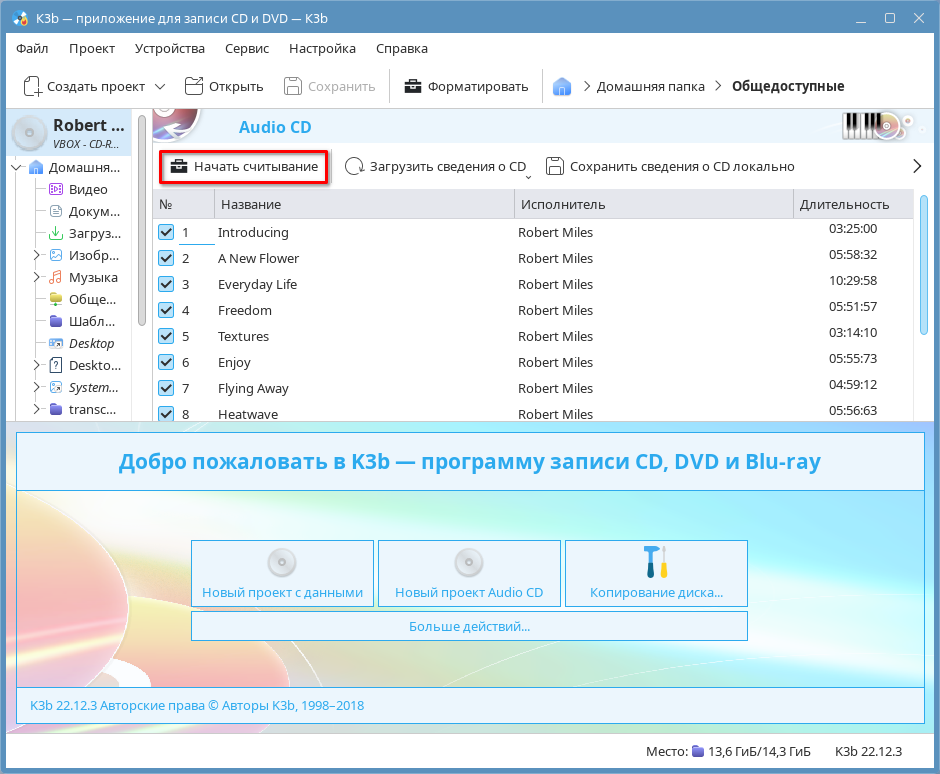
Task: Click the Начать считывание ripping icon
Action: (179, 167)
